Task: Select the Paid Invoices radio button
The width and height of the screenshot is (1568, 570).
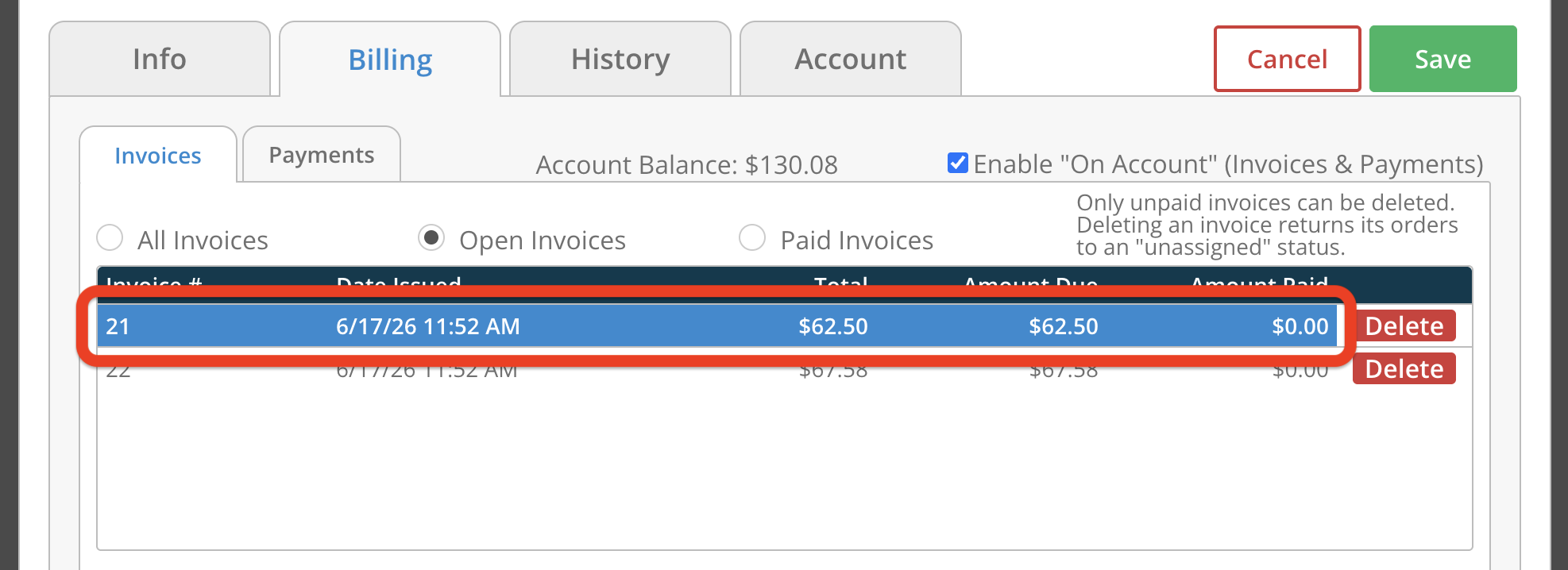Action: click(752, 237)
